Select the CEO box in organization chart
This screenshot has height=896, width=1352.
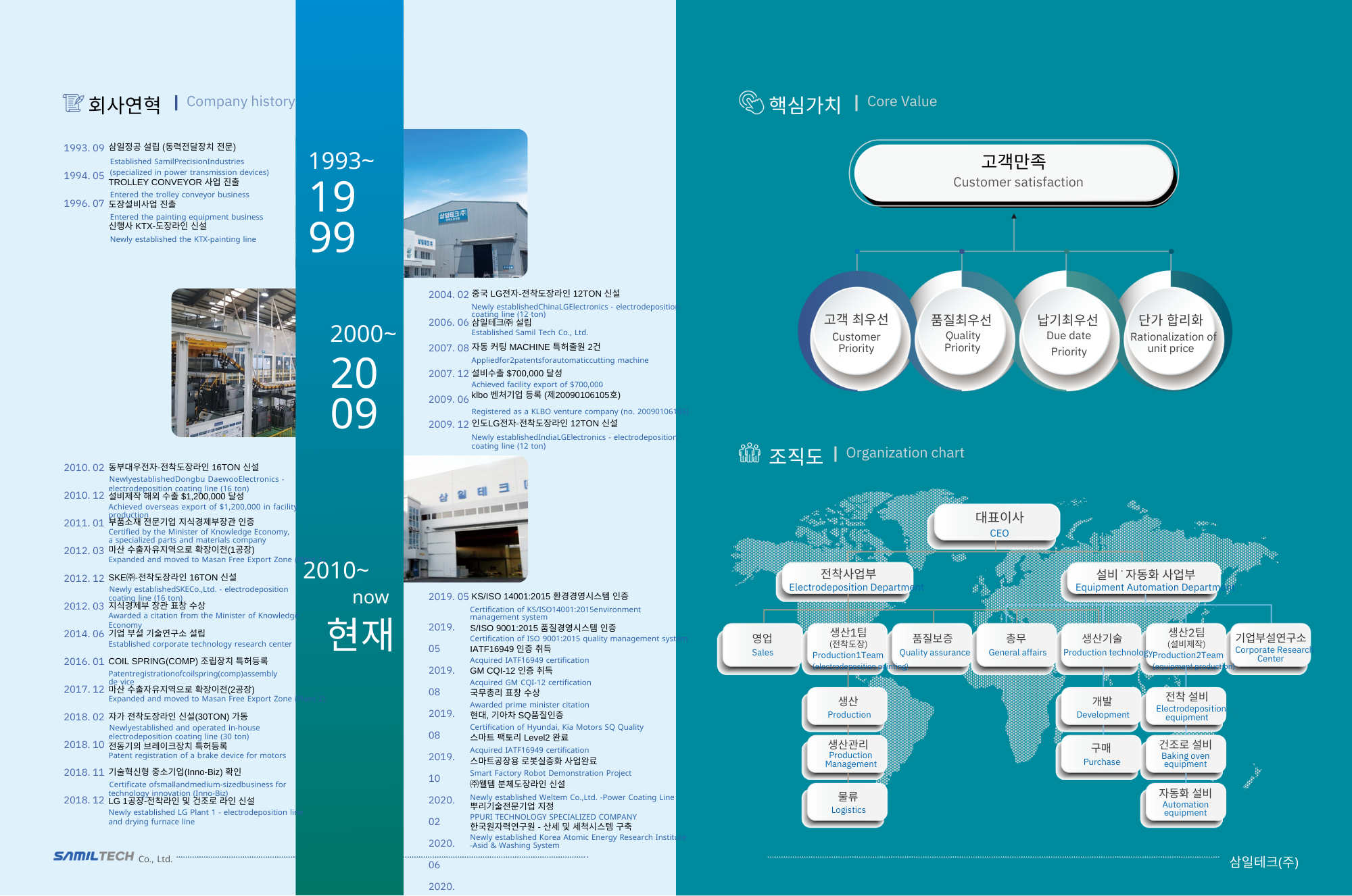(x=998, y=524)
